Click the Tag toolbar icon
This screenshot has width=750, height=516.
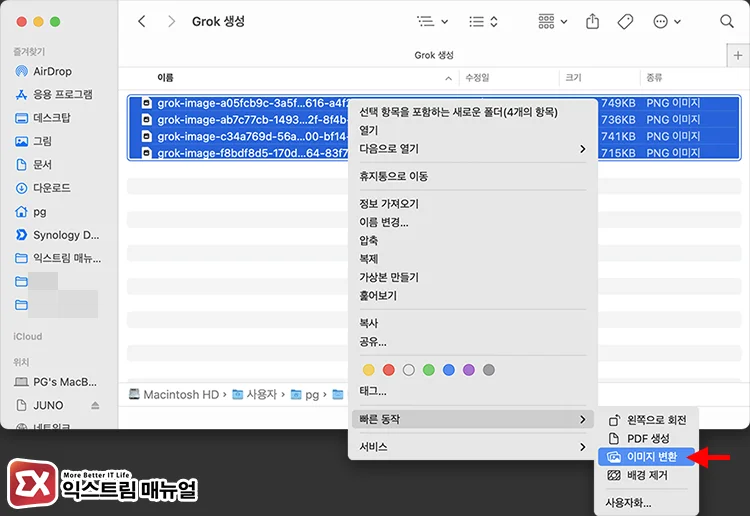625,21
